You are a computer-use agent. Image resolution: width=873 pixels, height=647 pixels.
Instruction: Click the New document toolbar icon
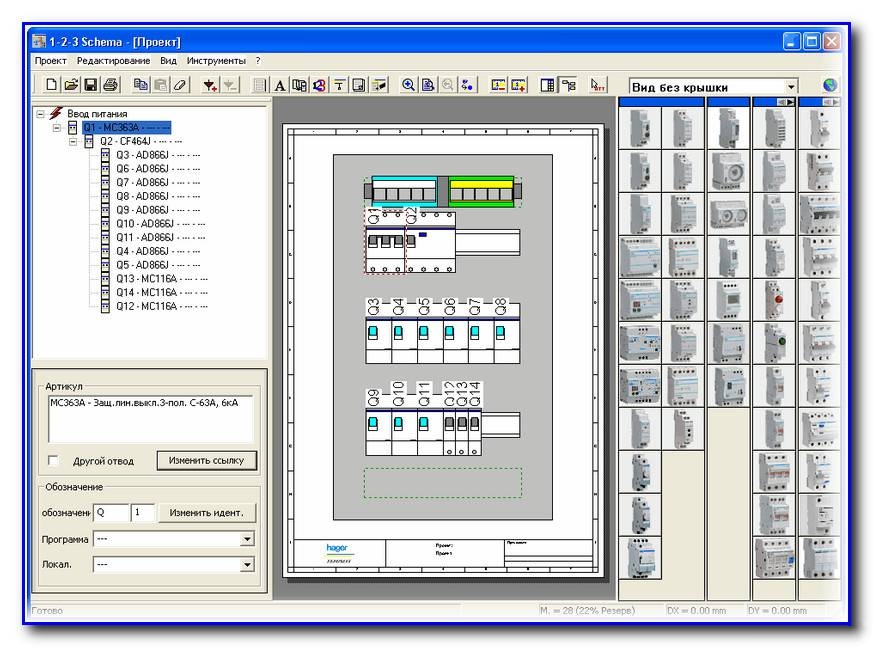pos(52,86)
